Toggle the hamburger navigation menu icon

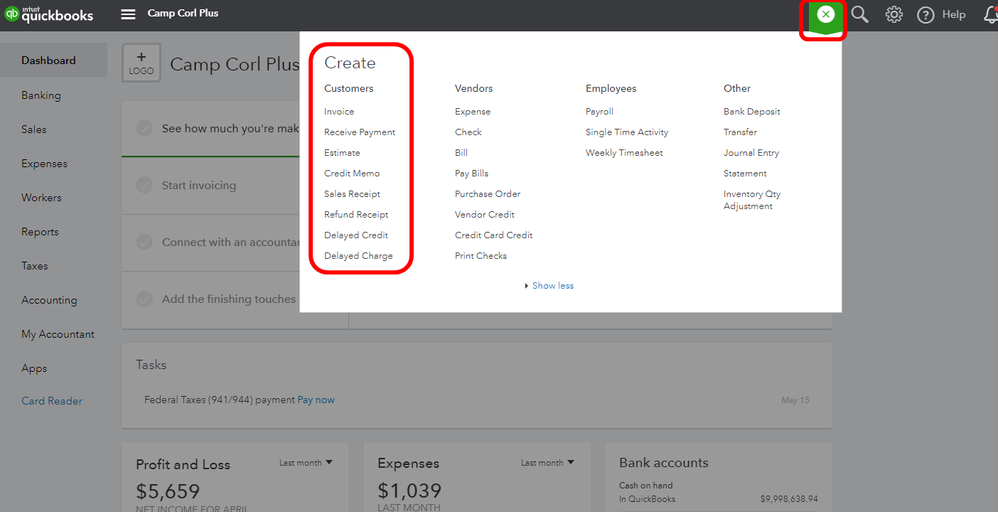[x=128, y=14]
